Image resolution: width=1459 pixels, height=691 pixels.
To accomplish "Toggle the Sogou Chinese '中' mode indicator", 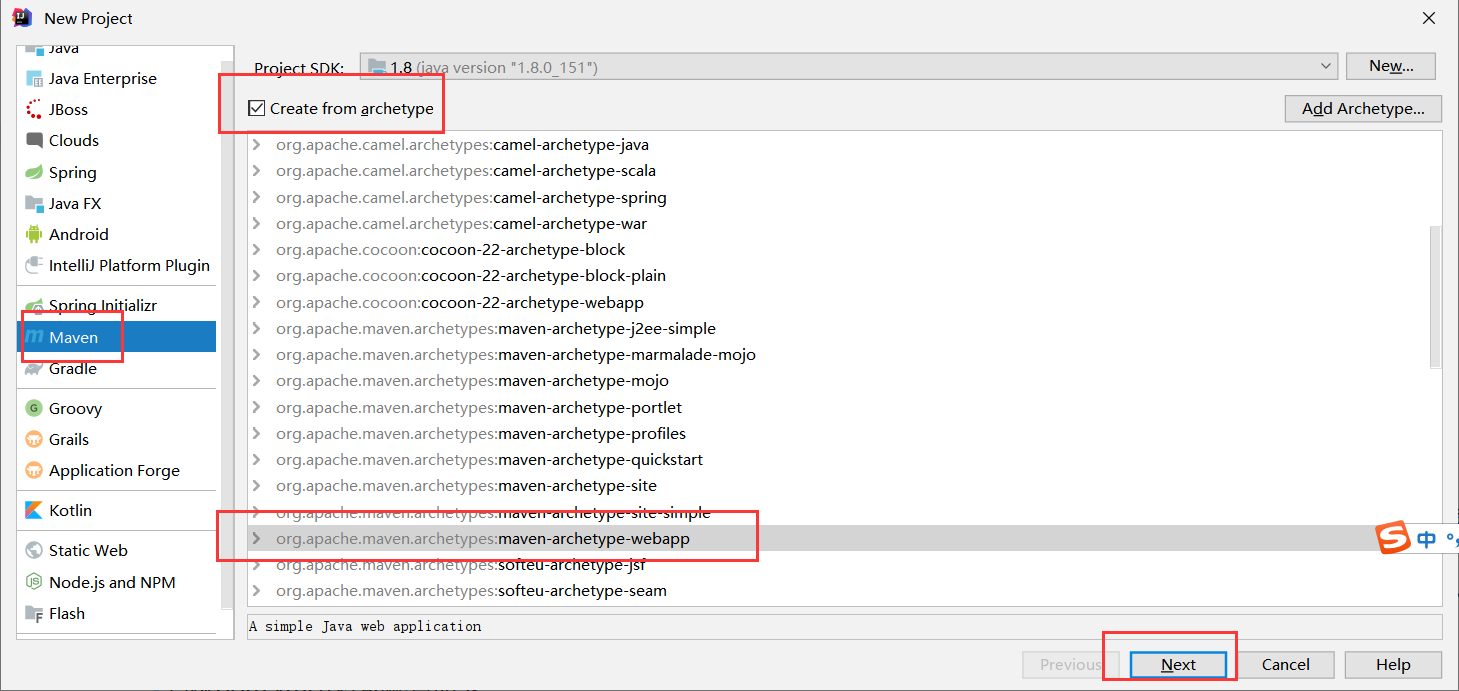I will point(1427,540).
